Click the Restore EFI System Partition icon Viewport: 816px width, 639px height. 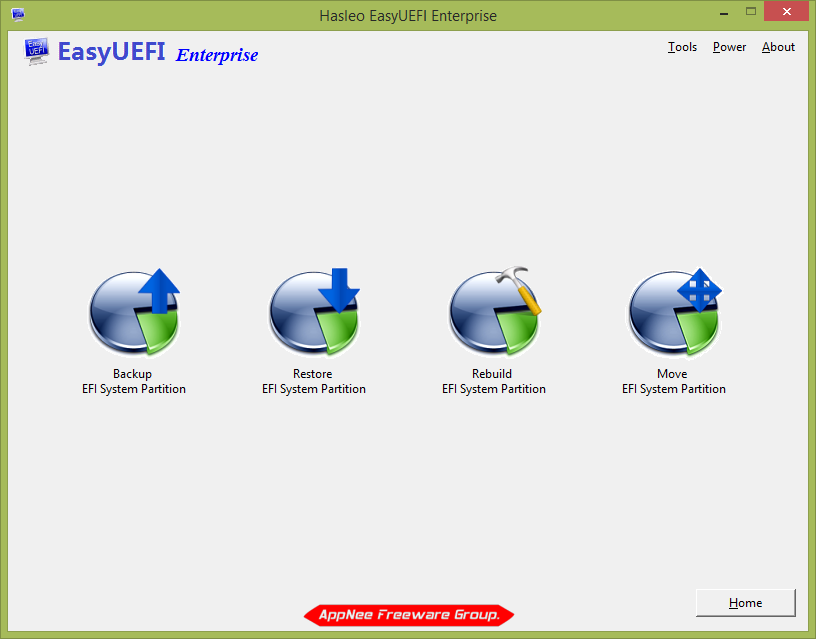[314, 313]
